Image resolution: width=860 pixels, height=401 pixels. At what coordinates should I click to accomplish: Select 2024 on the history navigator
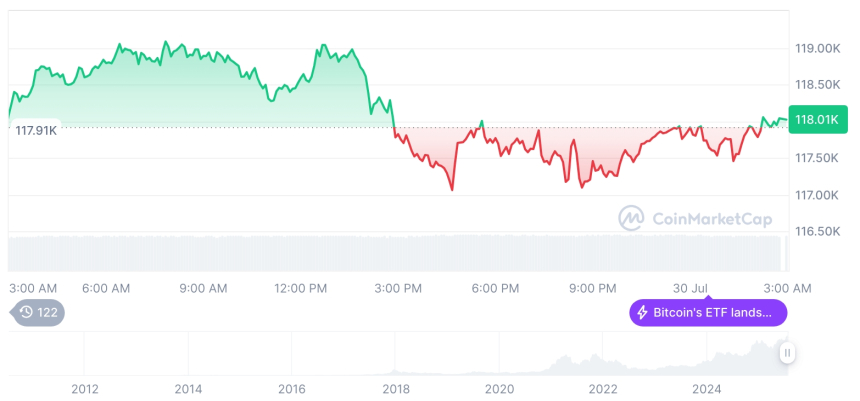706,388
